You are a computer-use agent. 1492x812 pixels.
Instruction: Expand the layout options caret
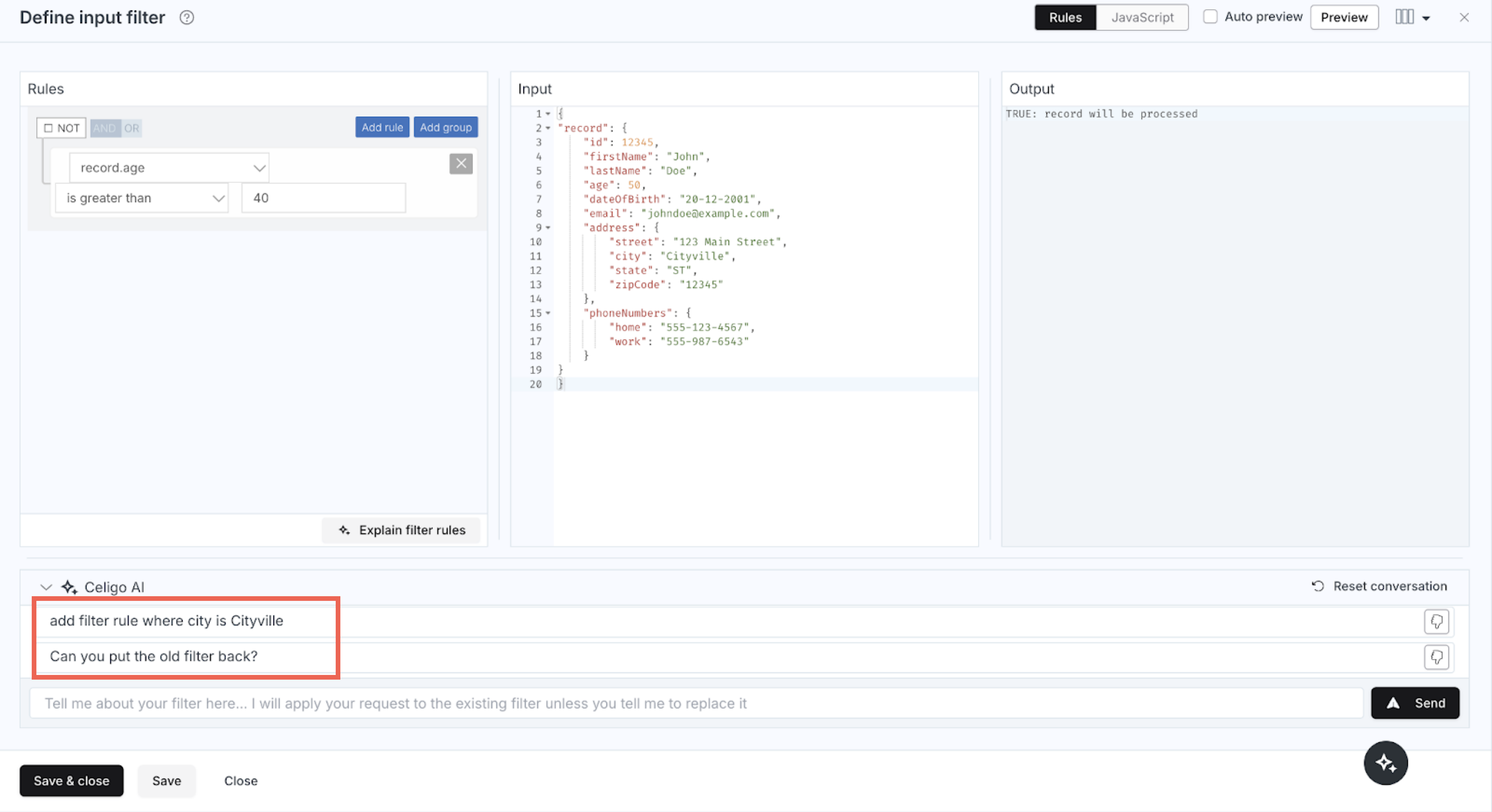pyautogui.click(x=1426, y=18)
